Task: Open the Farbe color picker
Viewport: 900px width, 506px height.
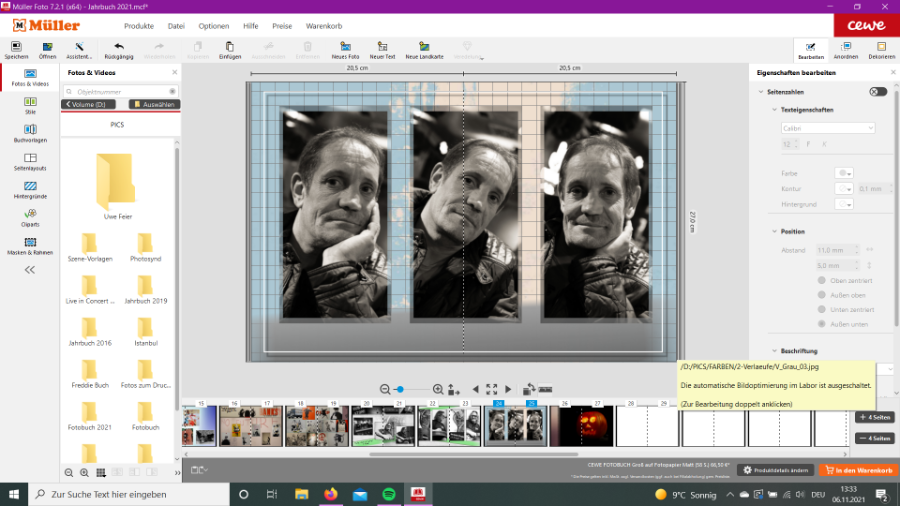Action: [845, 173]
